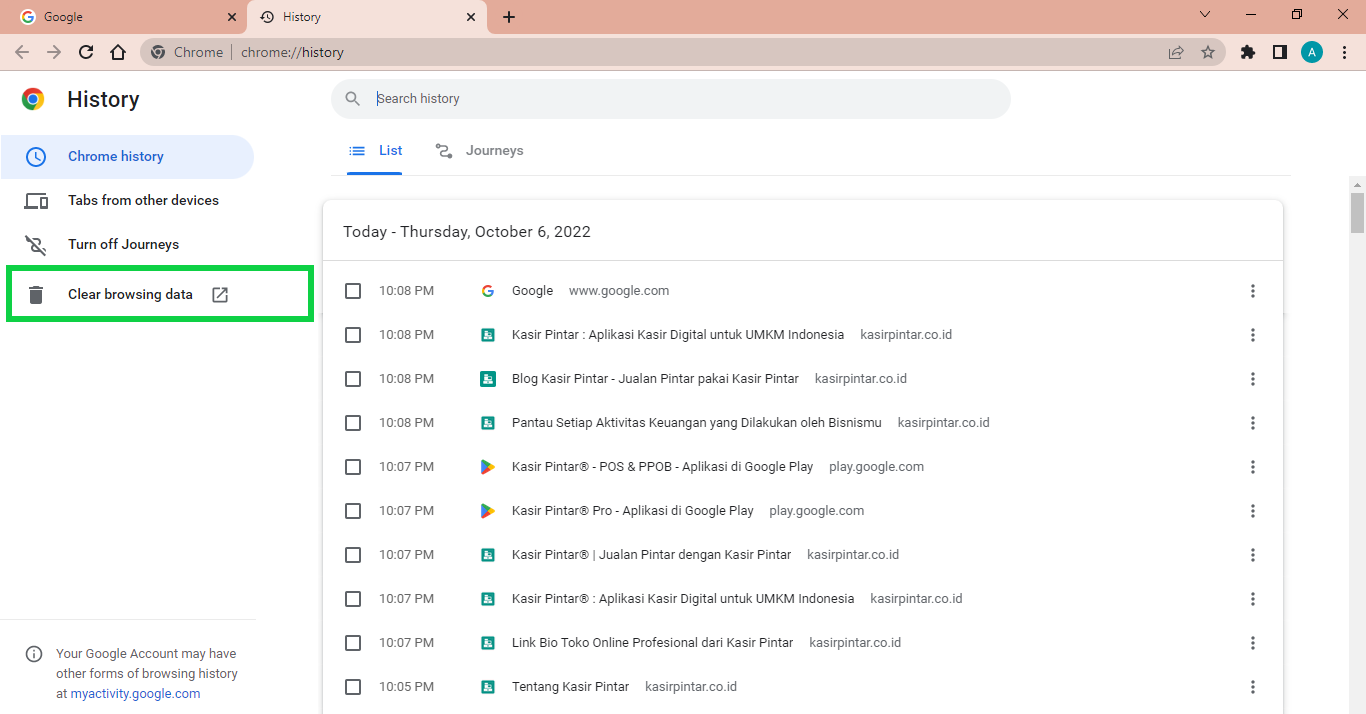Toggle the browser side panel icon
This screenshot has width=1366, height=714.
pos(1280,52)
